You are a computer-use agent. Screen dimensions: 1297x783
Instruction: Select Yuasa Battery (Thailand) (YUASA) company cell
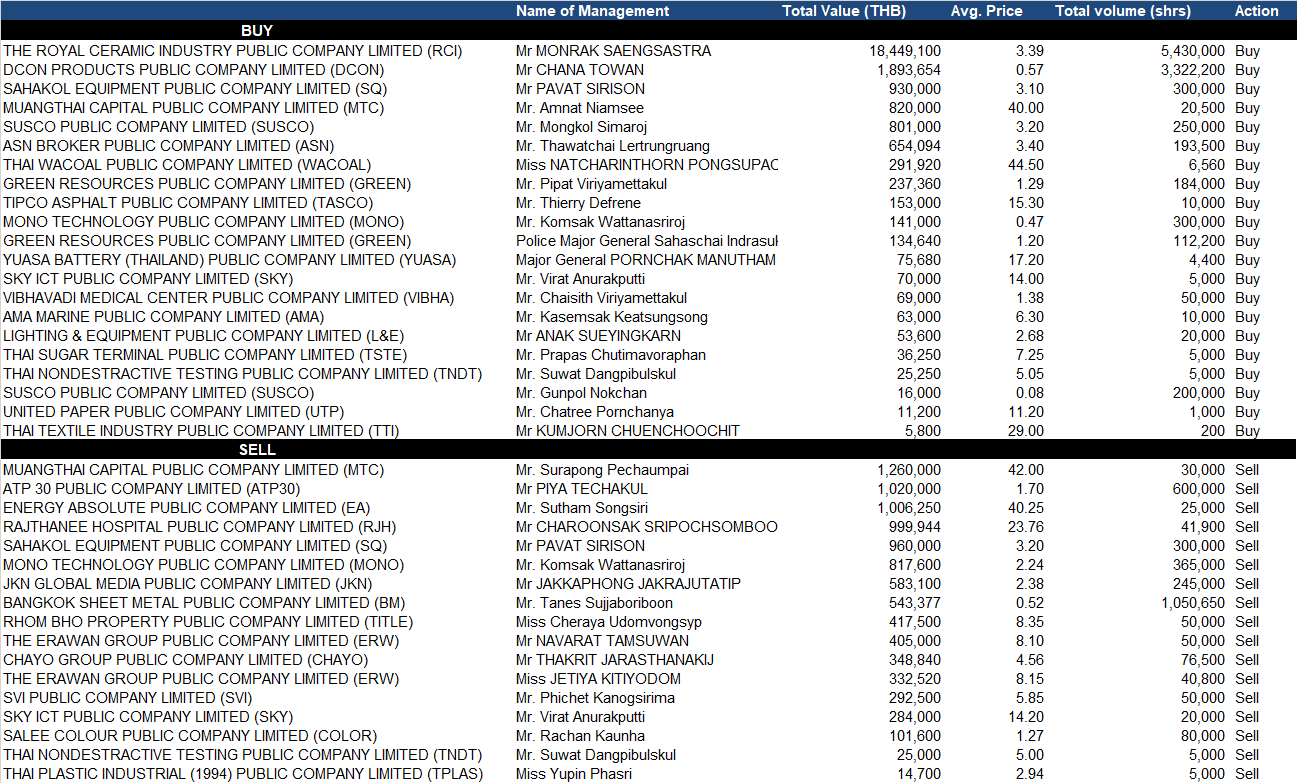point(229,259)
